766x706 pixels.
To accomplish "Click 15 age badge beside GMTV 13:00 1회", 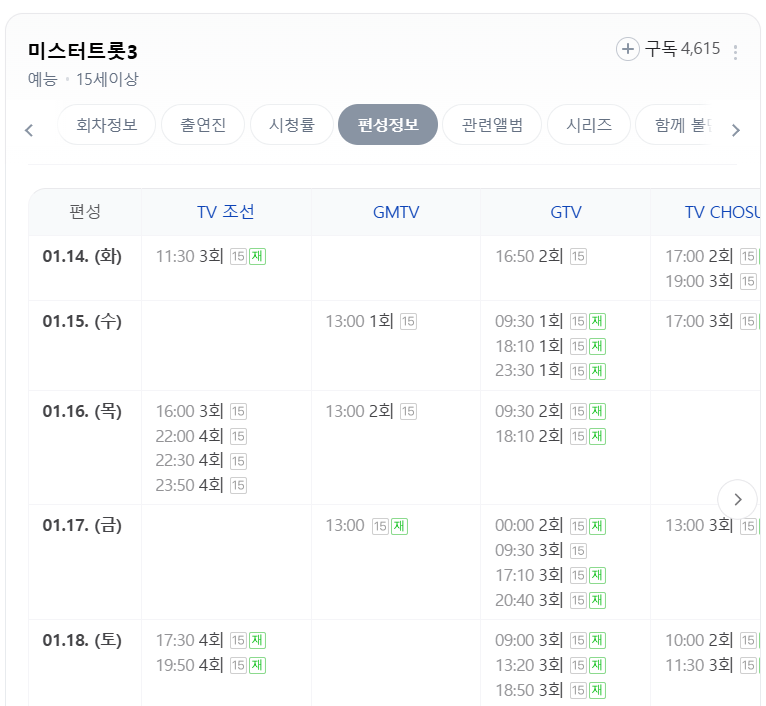I will pyautogui.click(x=408, y=321).
